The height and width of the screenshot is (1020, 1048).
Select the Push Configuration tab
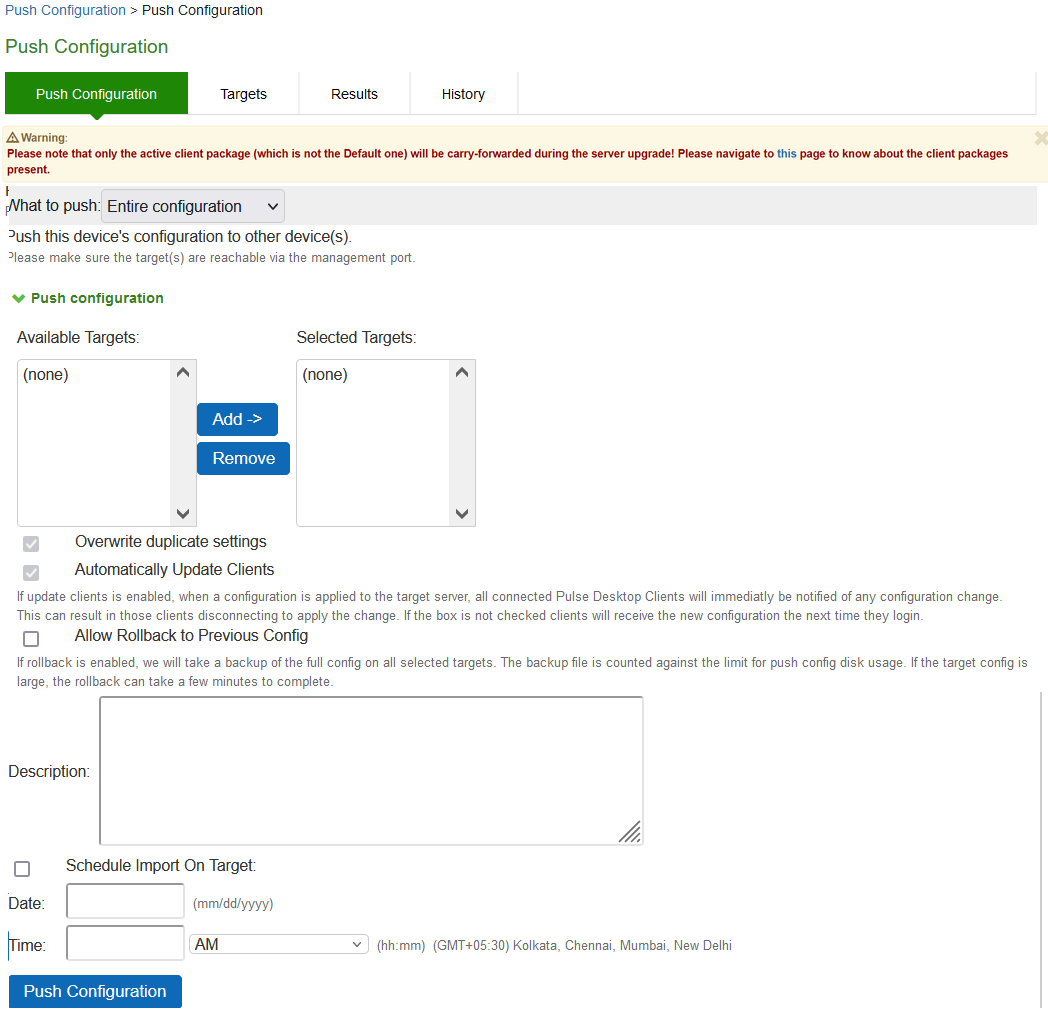click(x=96, y=94)
